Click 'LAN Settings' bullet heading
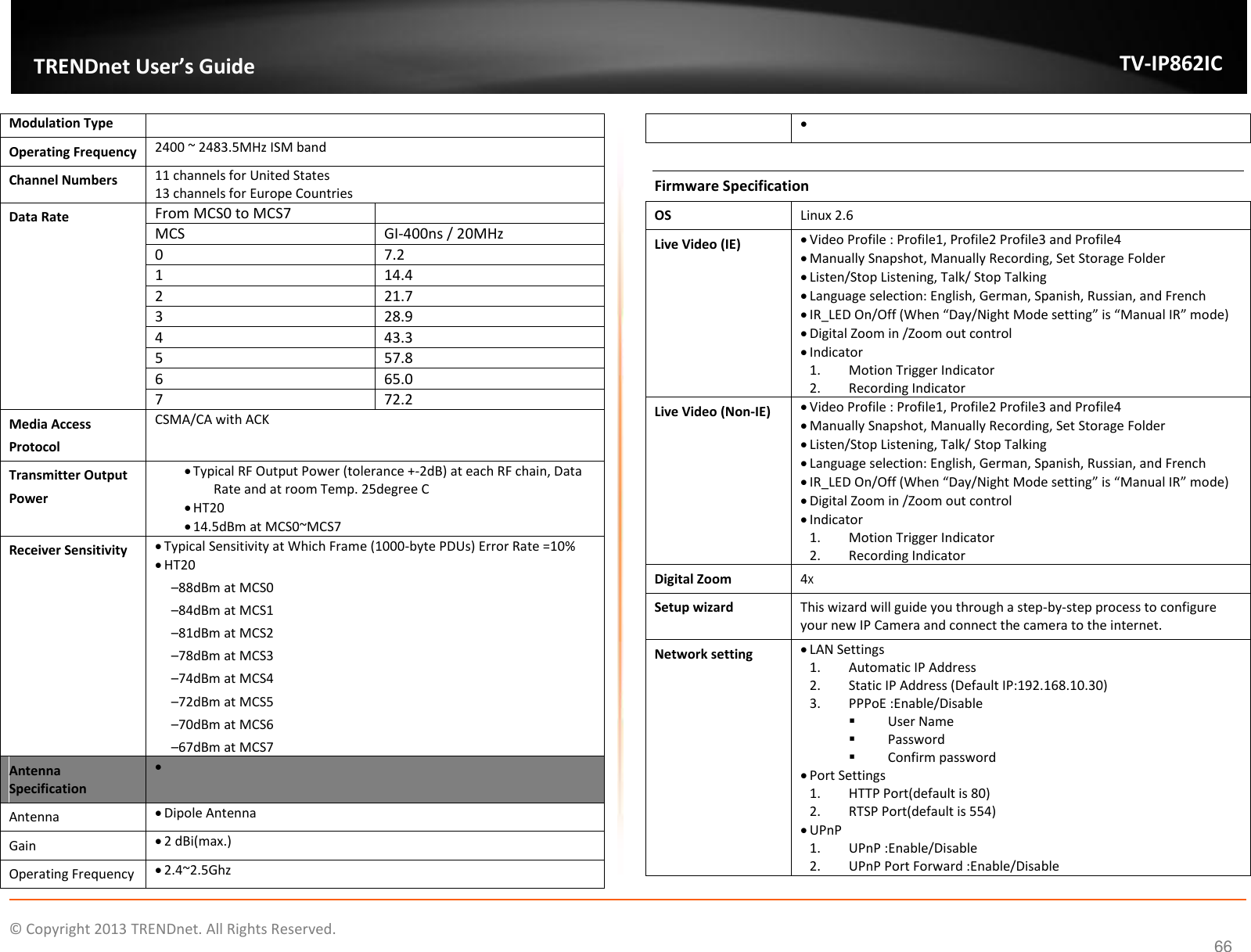Image resolution: width=1251 pixels, height=952 pixels. coord(847,649)
